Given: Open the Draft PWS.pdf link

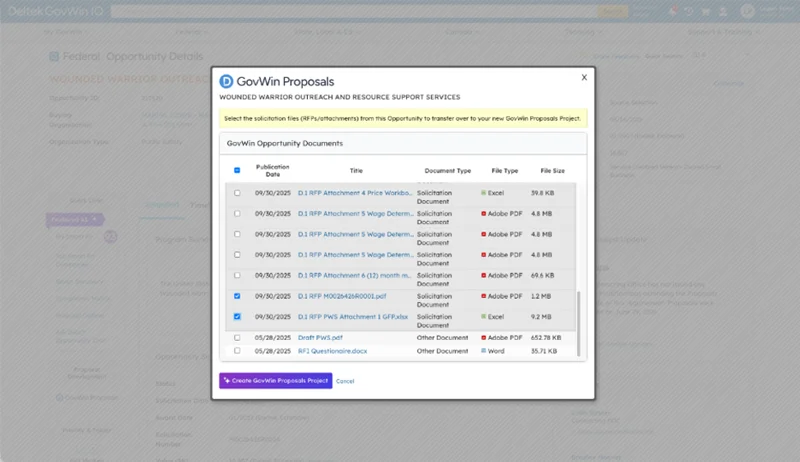Looking at the screenshot, I should coord(320,338).
